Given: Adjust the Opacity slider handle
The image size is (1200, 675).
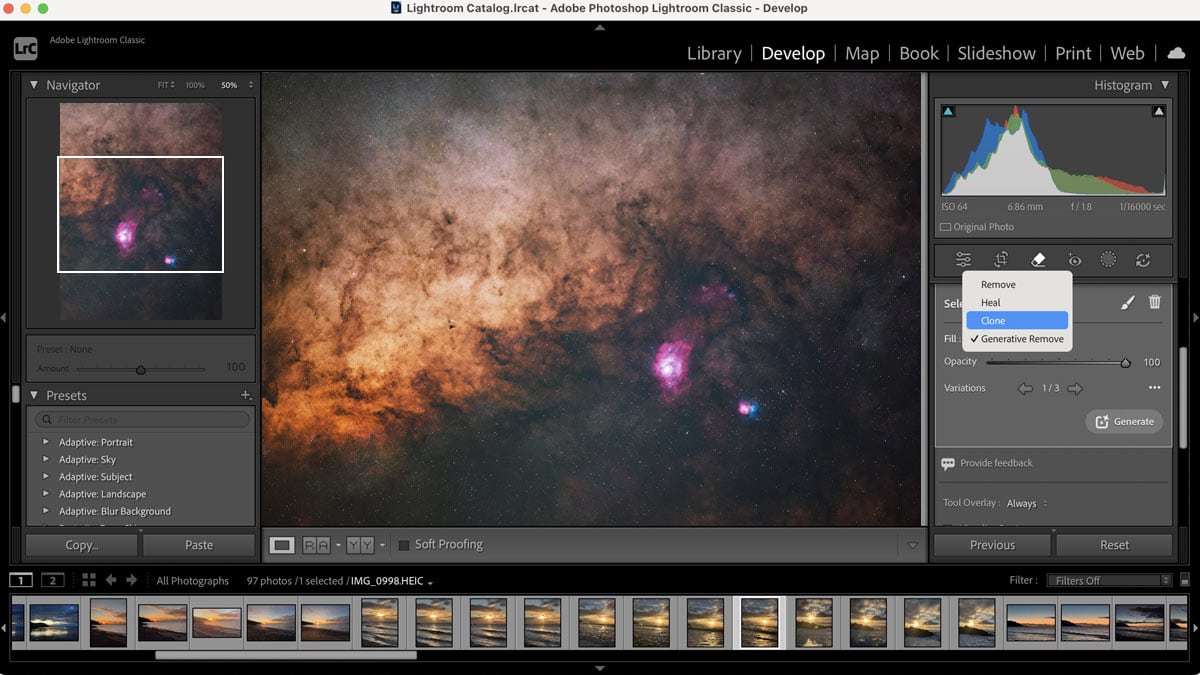Looking at the screenshot, I should coord(1125,363).
